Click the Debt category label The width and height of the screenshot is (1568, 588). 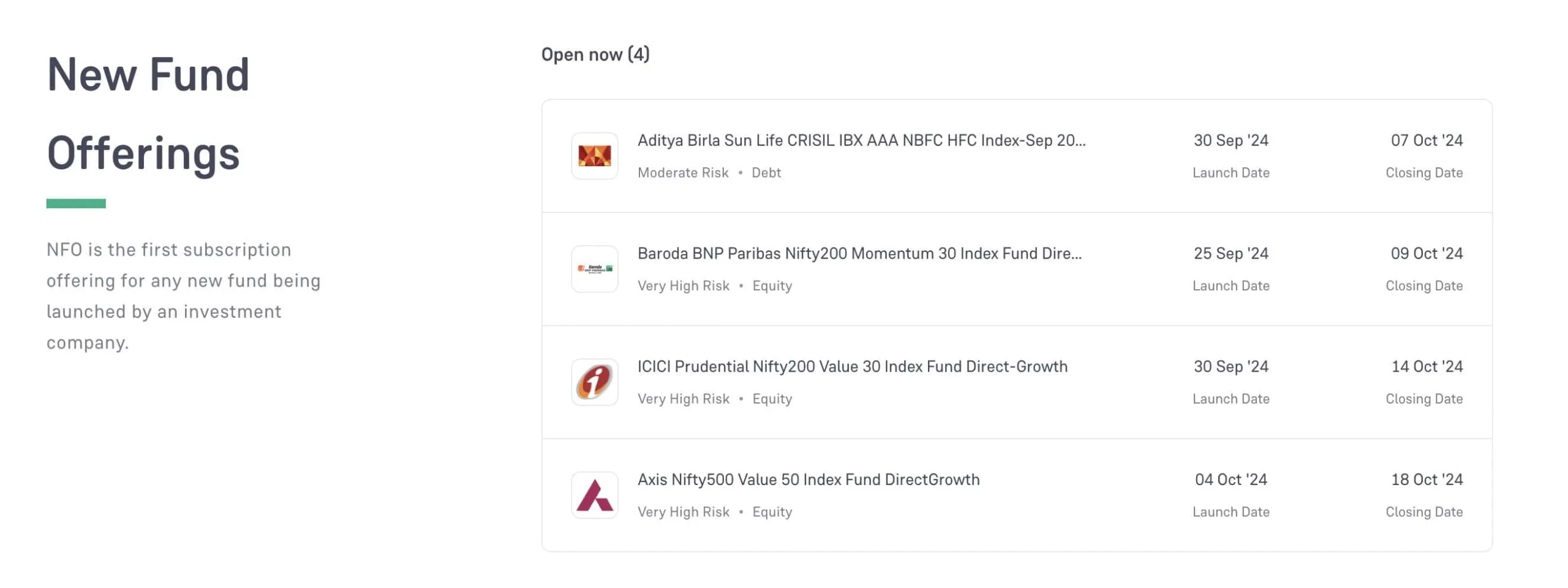[766, 173]
